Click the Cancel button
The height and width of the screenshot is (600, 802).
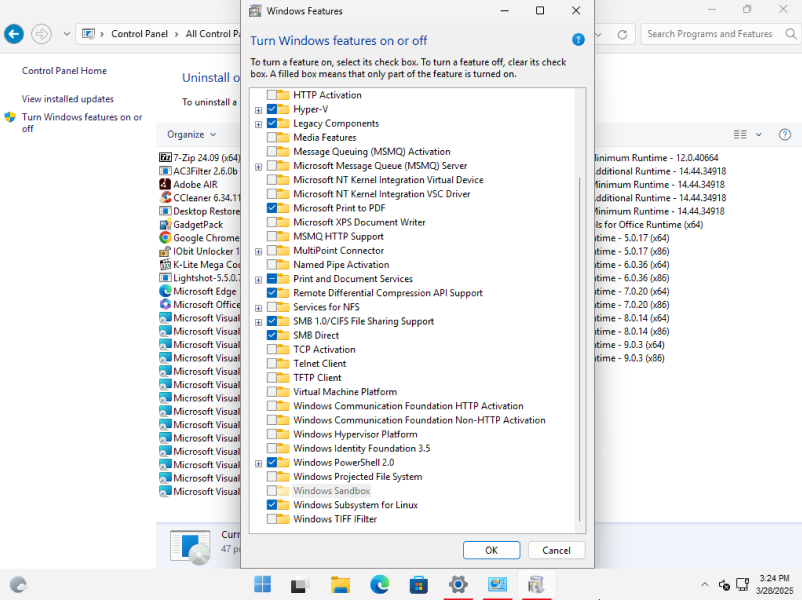(556, 550)
